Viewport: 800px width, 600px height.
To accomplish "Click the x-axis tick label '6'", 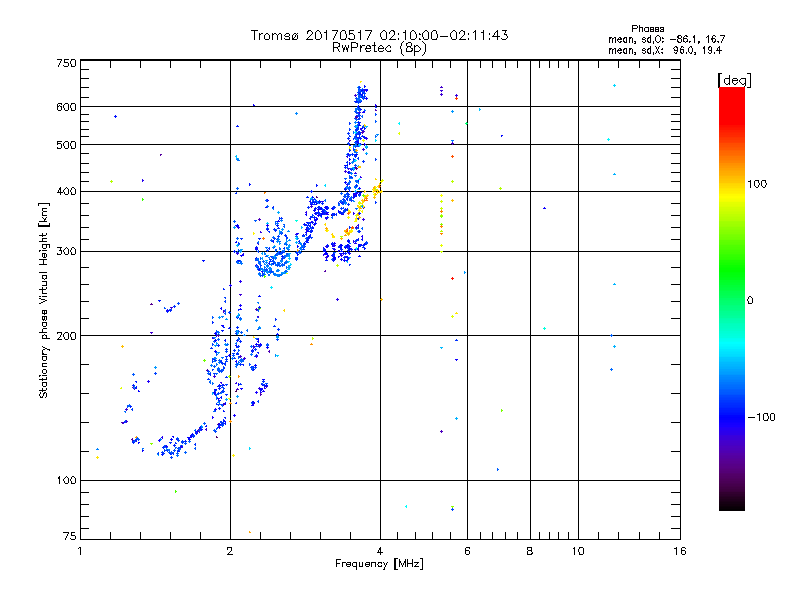I will coord(467,551).
